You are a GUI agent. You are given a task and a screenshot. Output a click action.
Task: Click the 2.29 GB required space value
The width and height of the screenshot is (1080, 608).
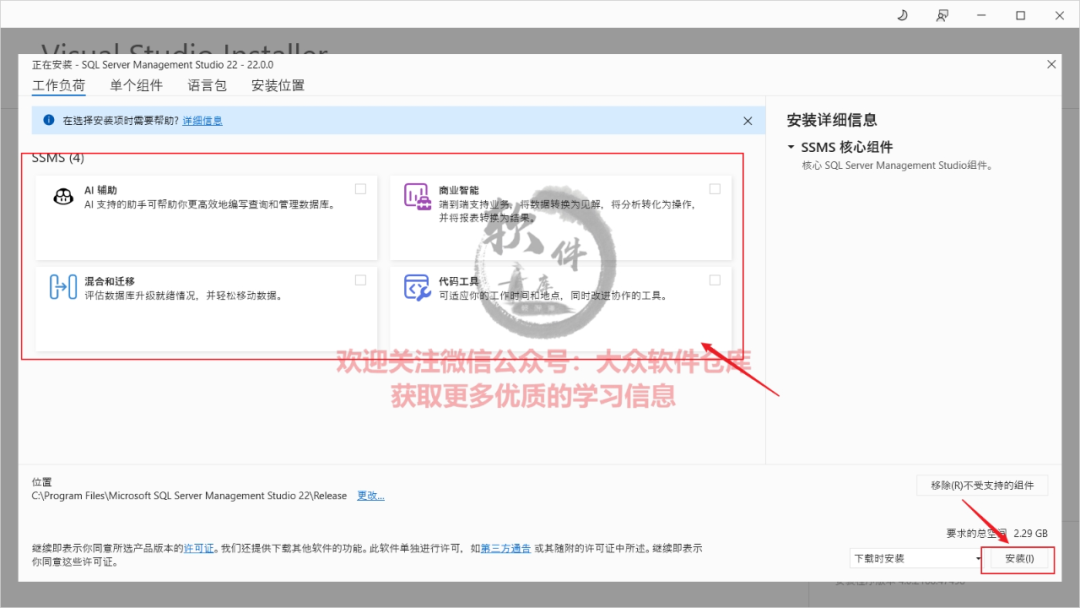tap(1030, 533)
